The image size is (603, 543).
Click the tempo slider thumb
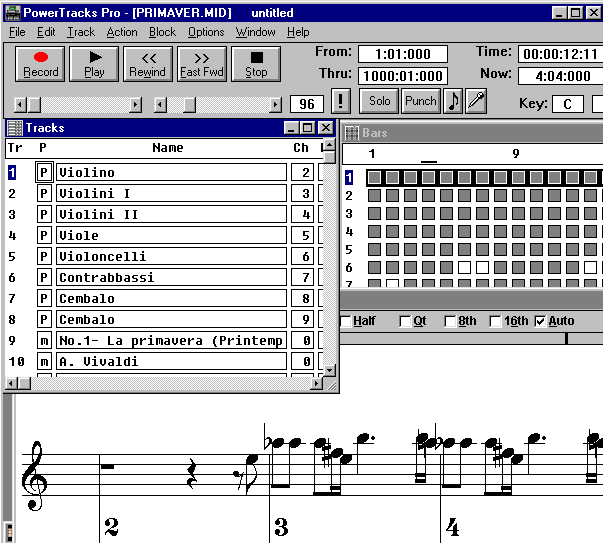coord(189,105)
